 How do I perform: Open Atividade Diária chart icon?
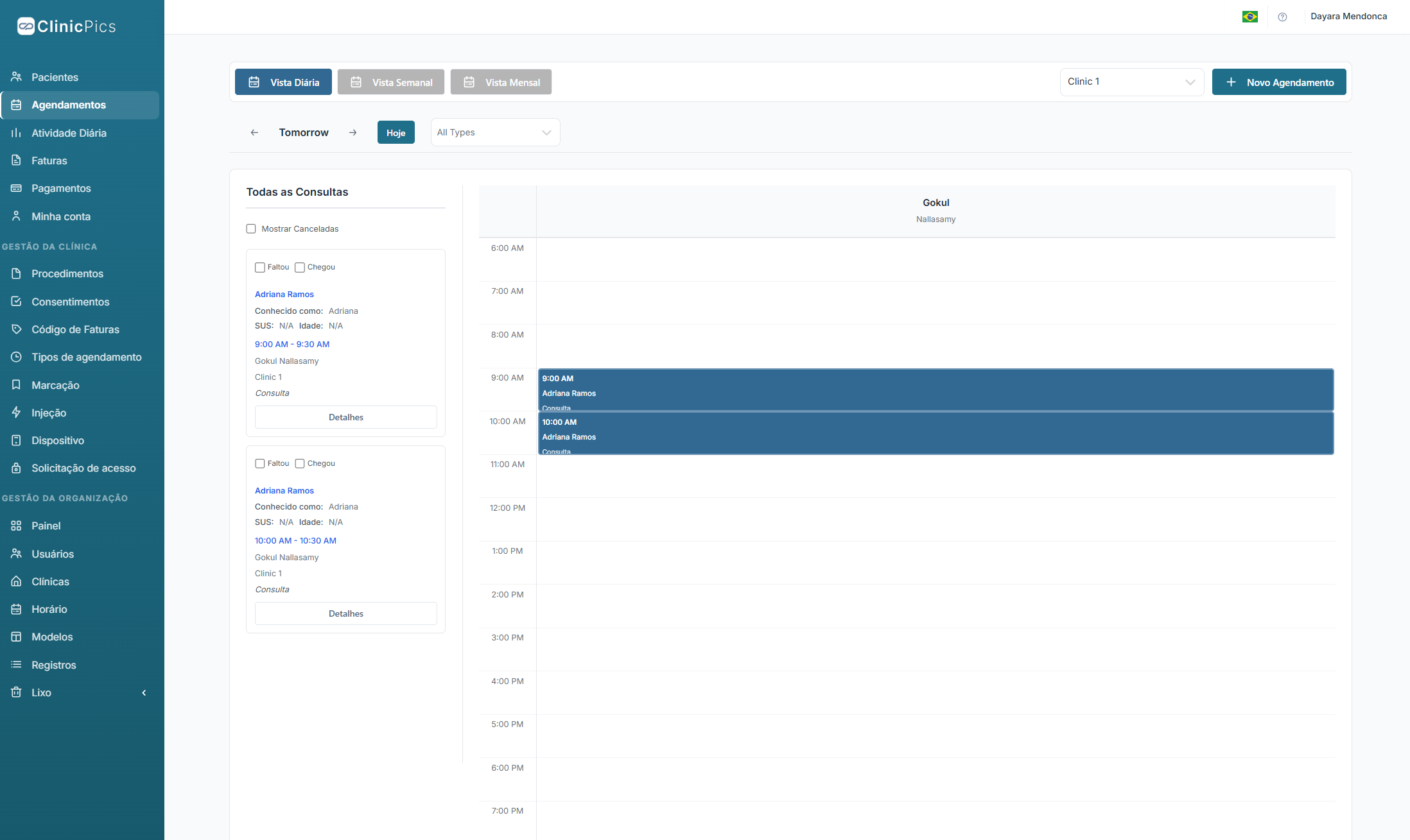tap(17, 133)
